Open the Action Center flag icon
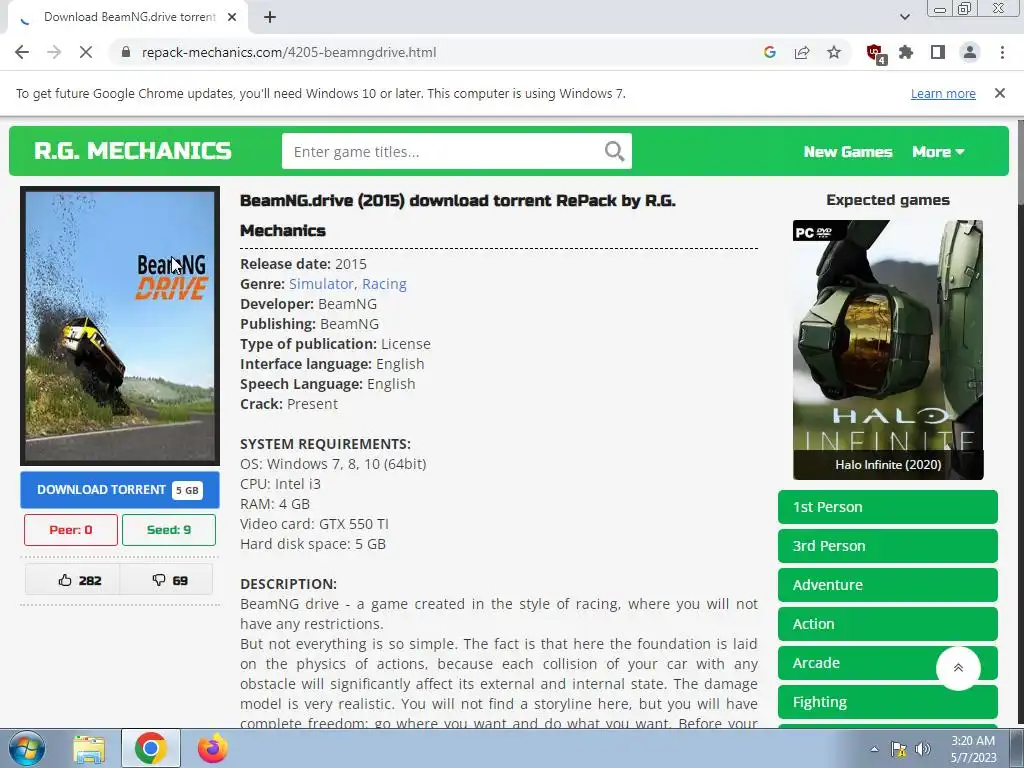The image size is (1024, 768). 899,749
